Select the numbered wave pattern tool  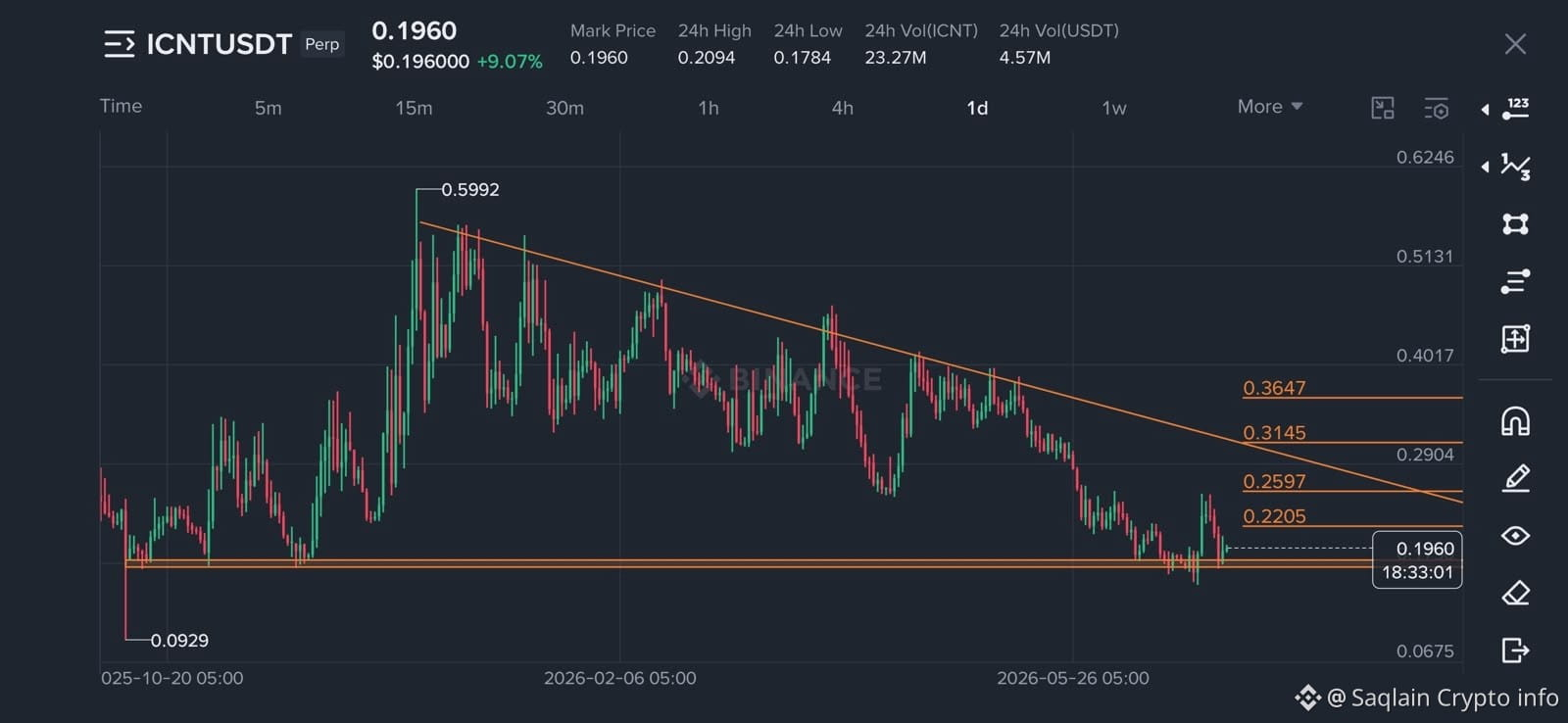click(x=1516, y=167)
